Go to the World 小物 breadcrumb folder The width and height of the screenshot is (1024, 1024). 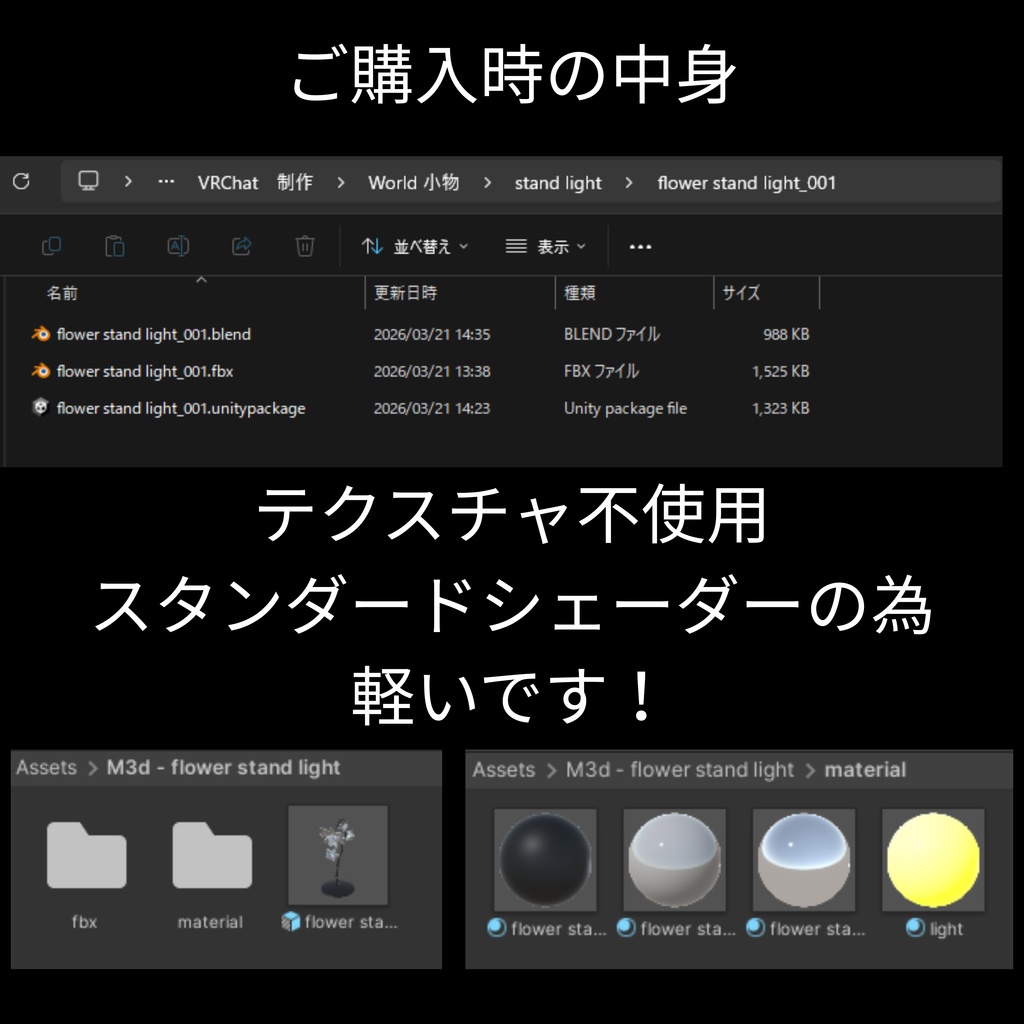tap(413, 182)
